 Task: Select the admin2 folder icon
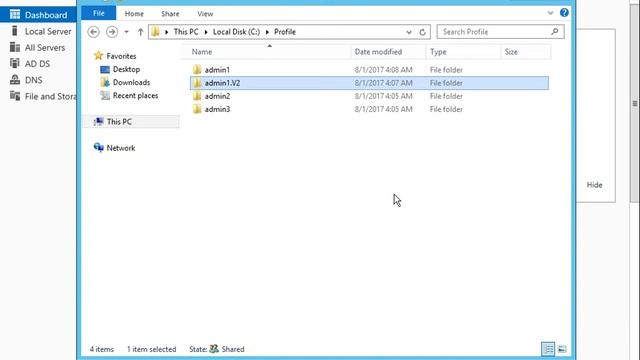click(197, 96)
